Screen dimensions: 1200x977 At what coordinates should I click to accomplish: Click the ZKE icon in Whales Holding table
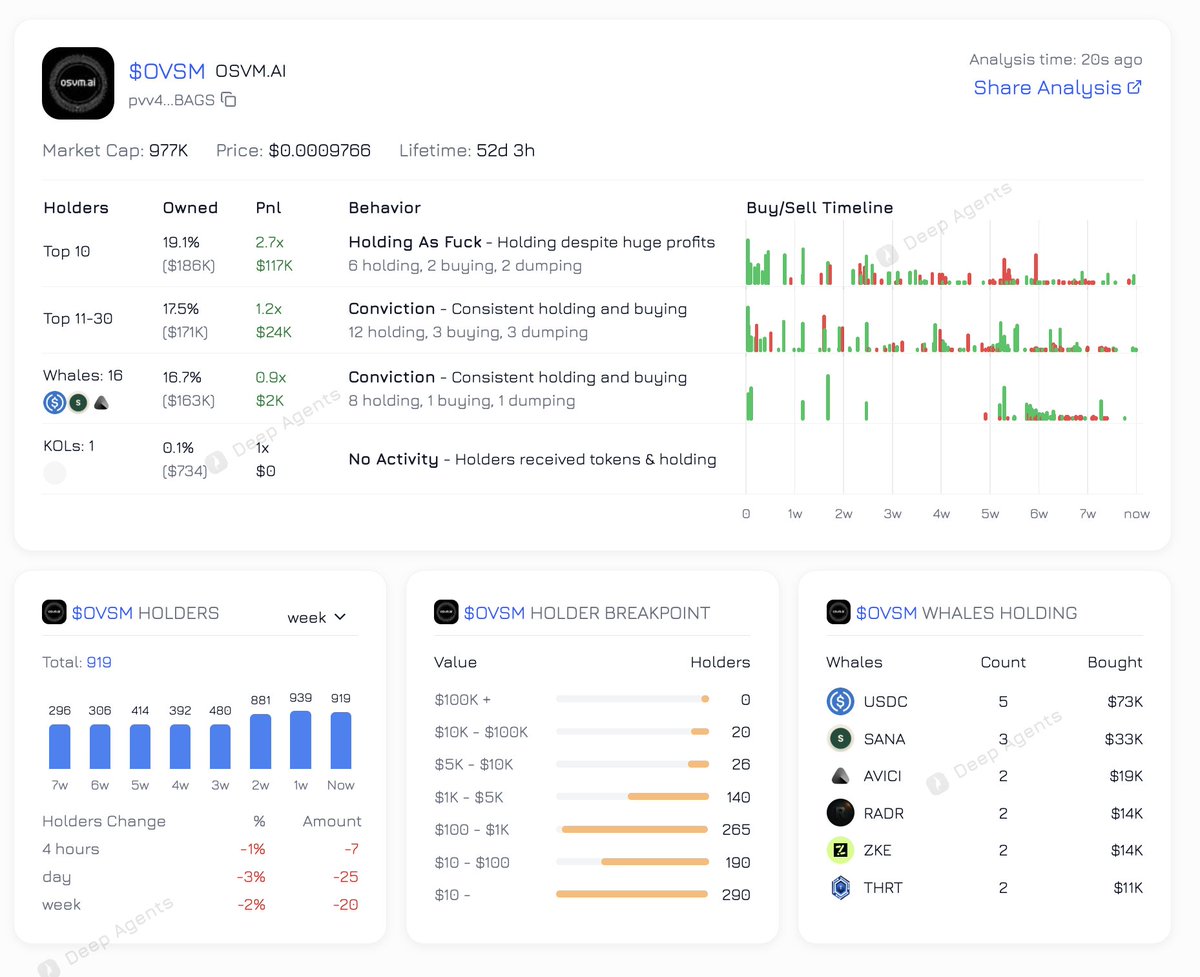[x=840, y=850]
